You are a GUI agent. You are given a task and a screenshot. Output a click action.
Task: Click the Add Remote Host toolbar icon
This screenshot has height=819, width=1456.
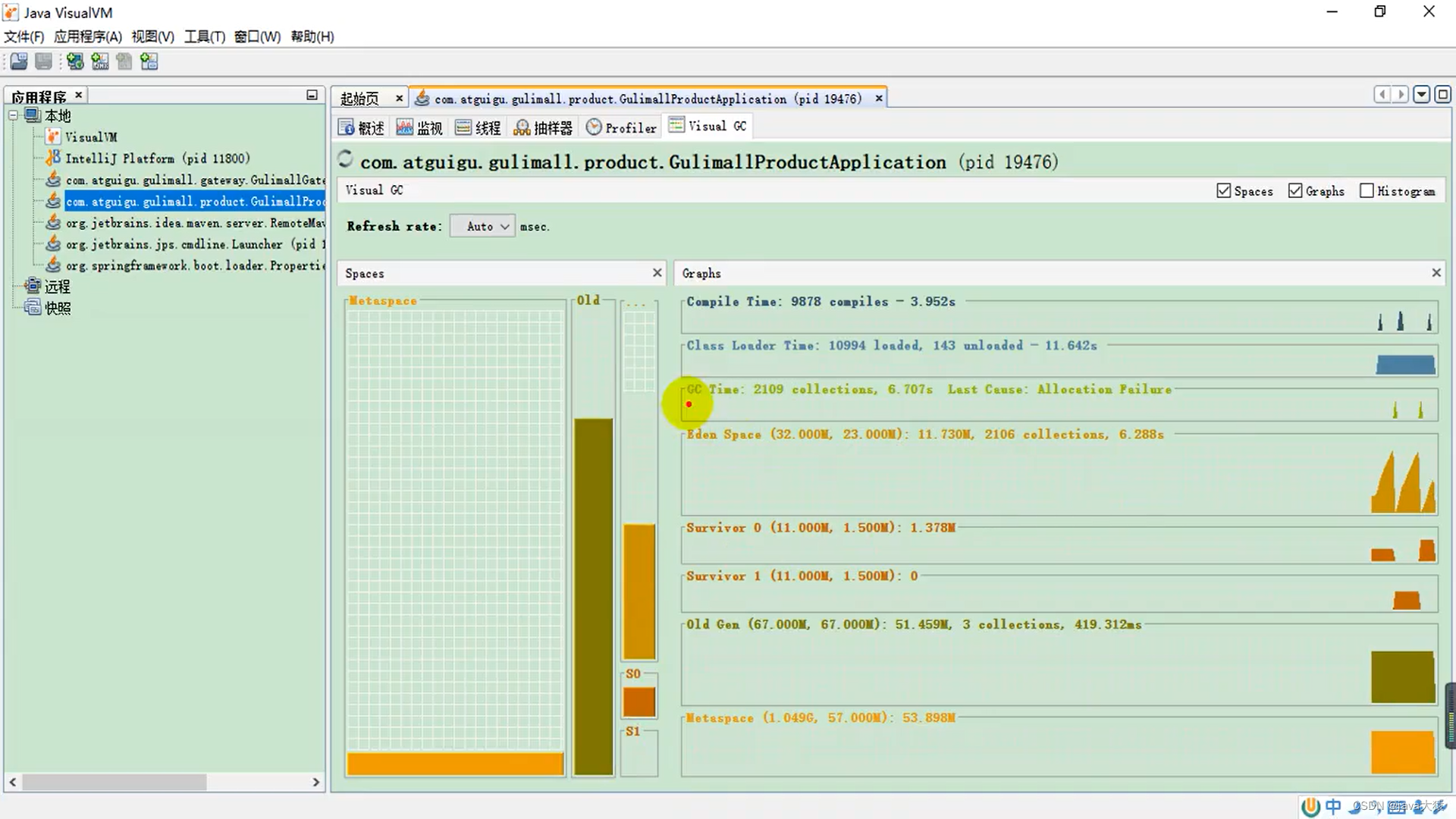click(74, 61)
